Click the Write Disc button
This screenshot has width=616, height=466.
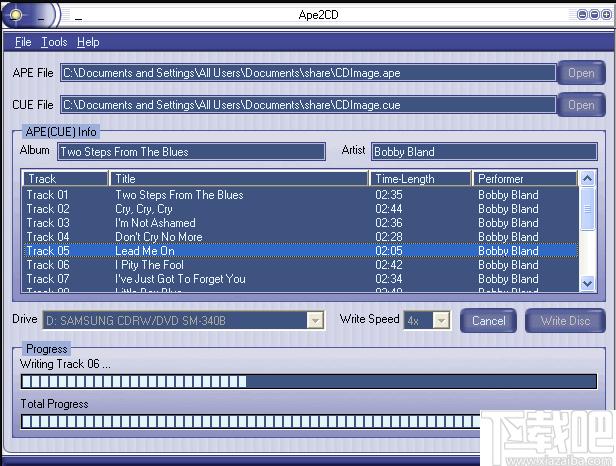click(x=565, y=321)
